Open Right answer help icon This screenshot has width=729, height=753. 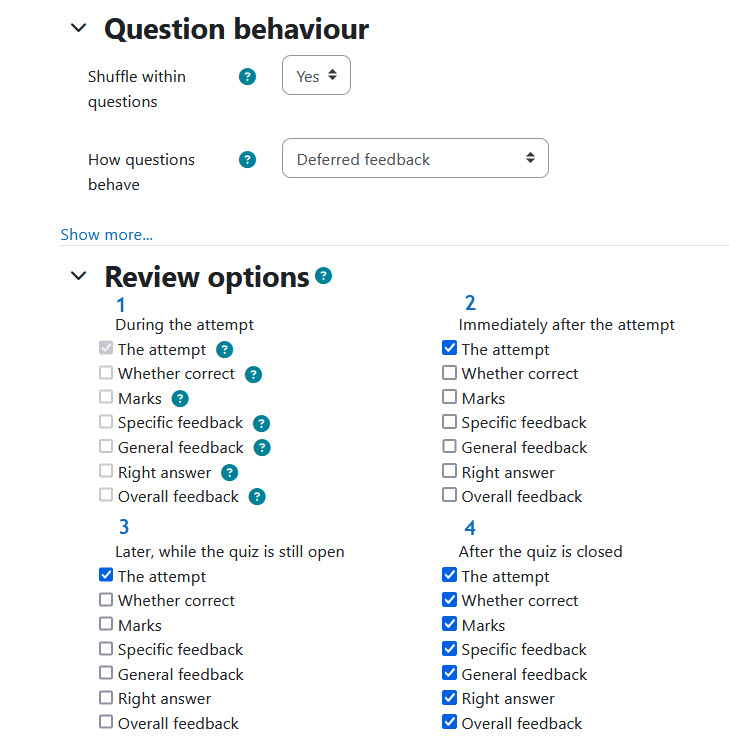click(x=230, y=473)
